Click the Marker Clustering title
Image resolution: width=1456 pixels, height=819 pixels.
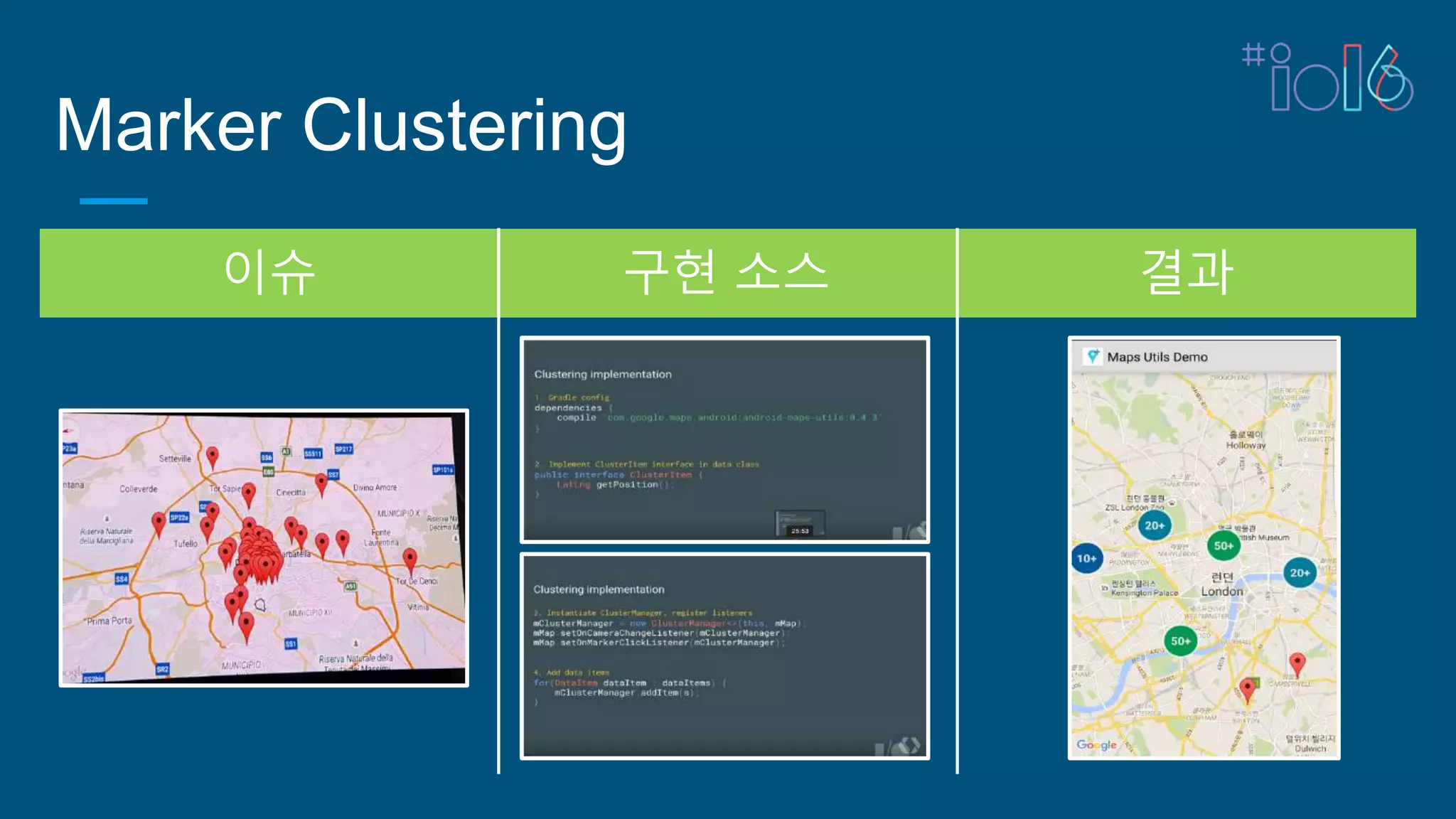tap(341, 127)
